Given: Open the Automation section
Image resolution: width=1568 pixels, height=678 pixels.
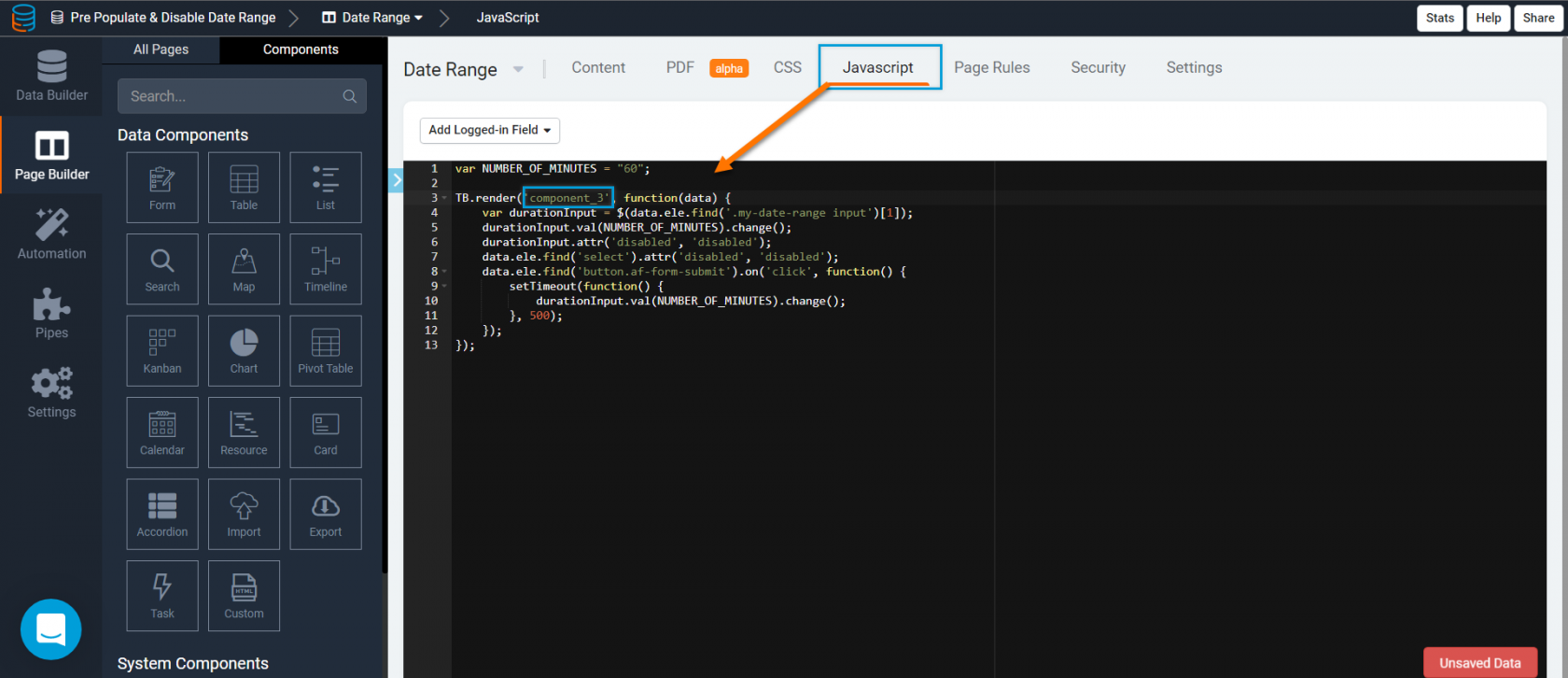Looking at the screenshot, I should tap(51, 234).
